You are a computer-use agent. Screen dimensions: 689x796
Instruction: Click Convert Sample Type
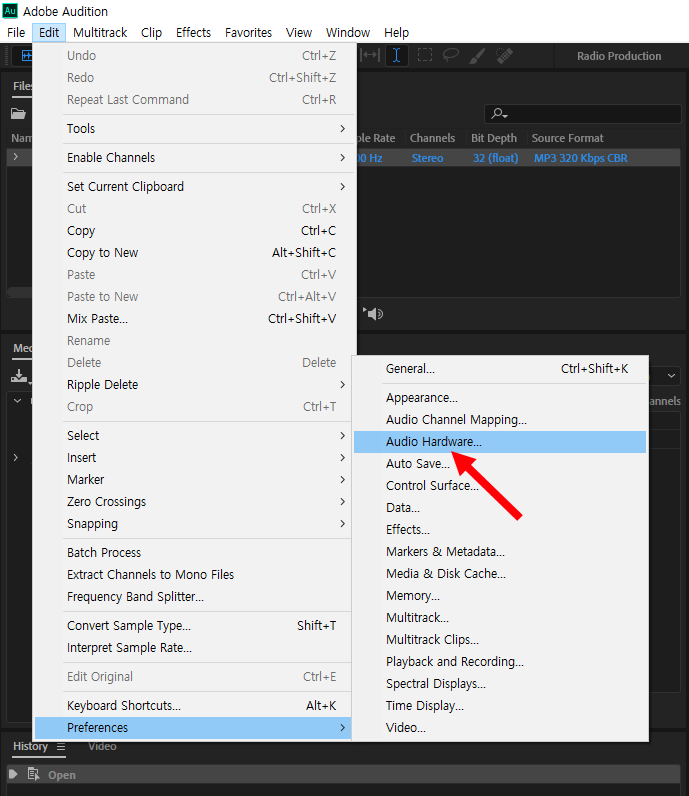pos(207,625)
